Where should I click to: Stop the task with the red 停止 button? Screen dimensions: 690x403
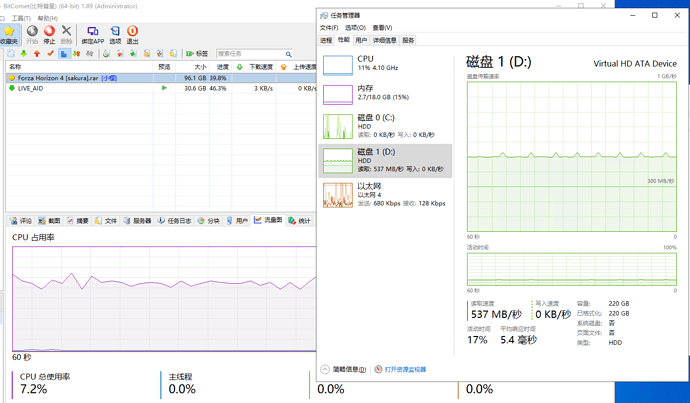click(49, 35)
